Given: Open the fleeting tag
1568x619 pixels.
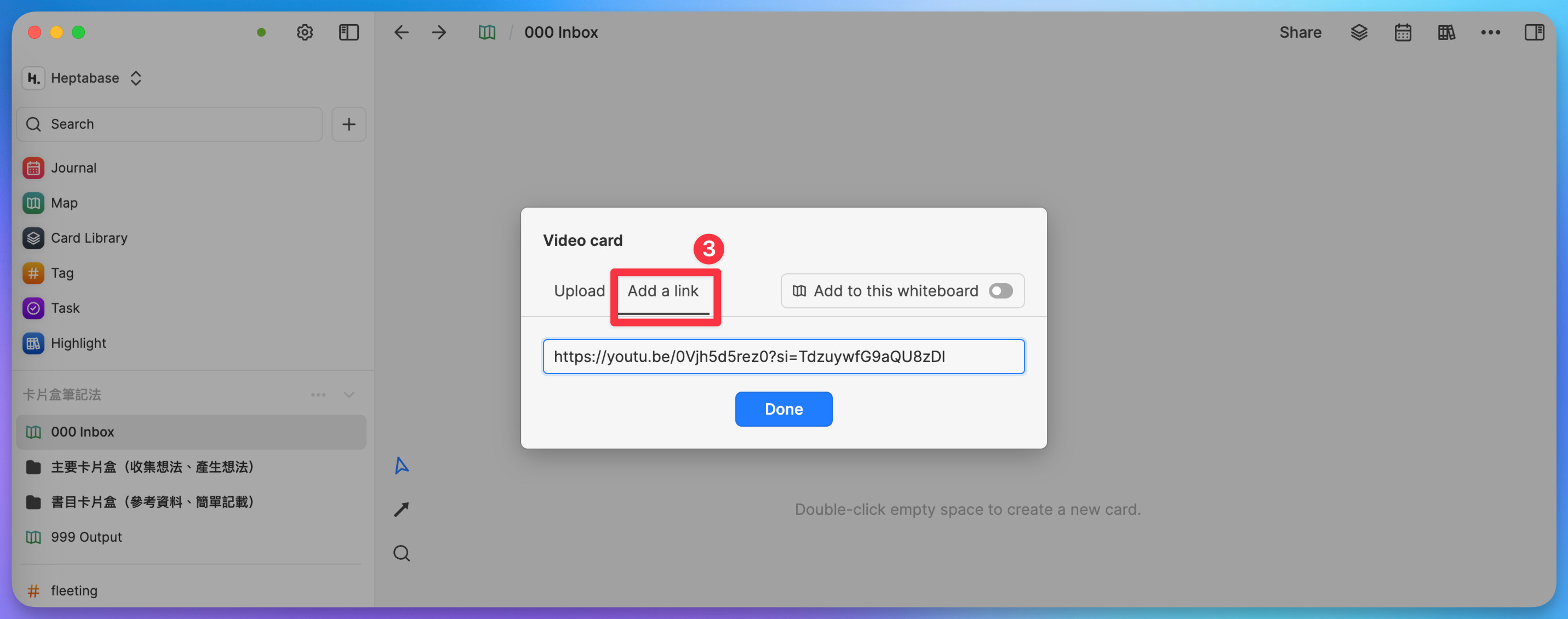Looking at the screenshot, I should pyautogui.click(x=191, y=591).
